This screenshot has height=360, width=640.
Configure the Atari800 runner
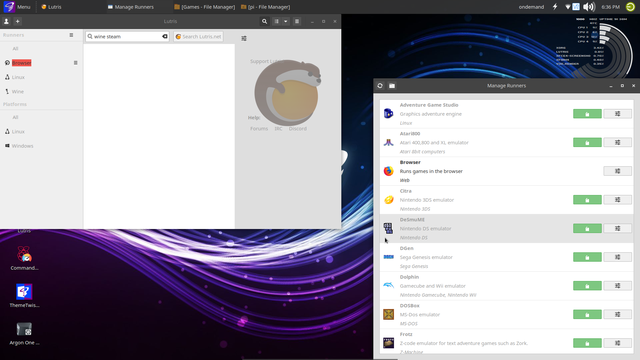click(617, 142)
